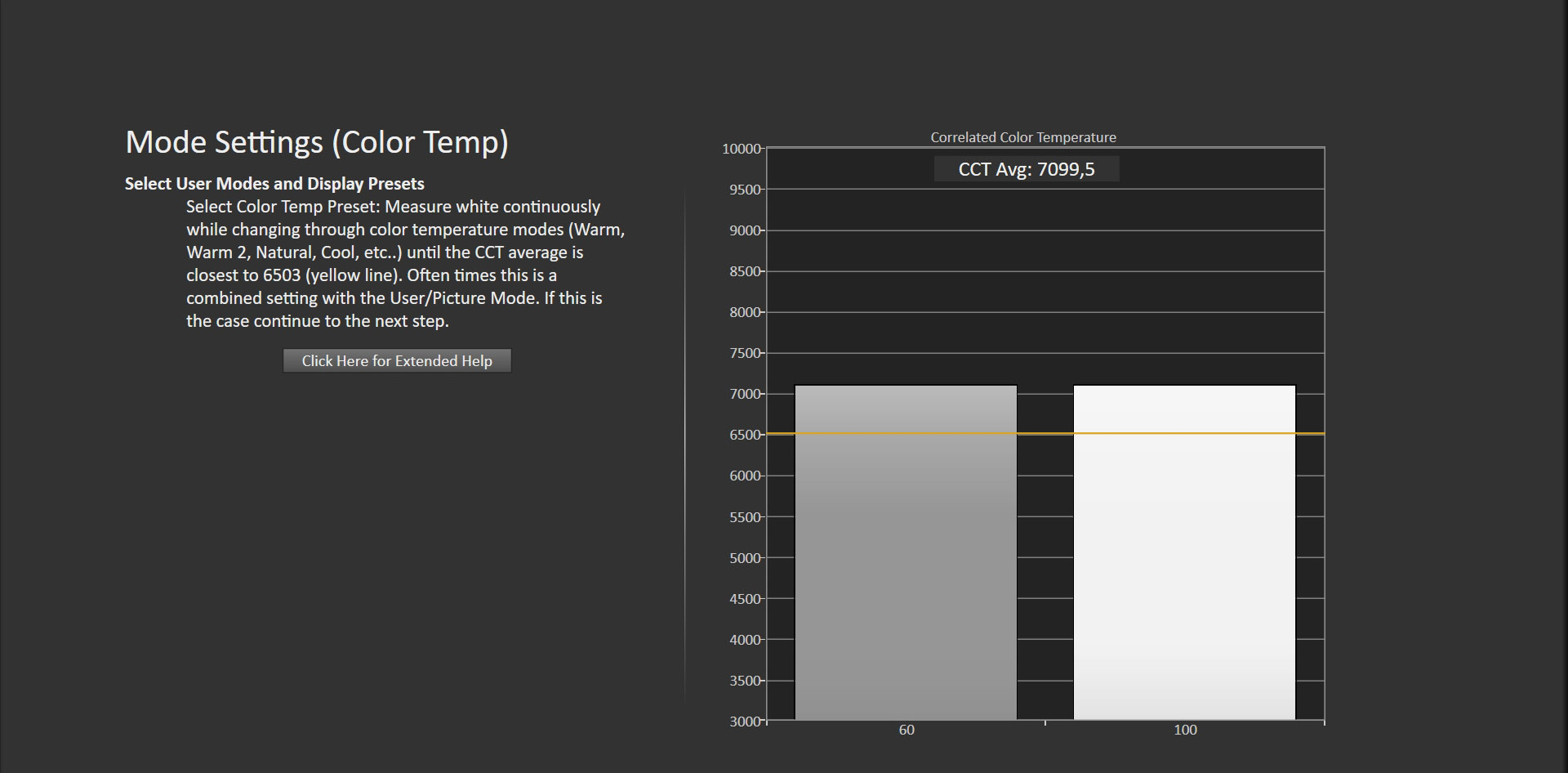Click Here for Extended Help button
Image resolution: width=1568 pixels, height=773 pixels.
pyautogui.click(x=397, y=360)
